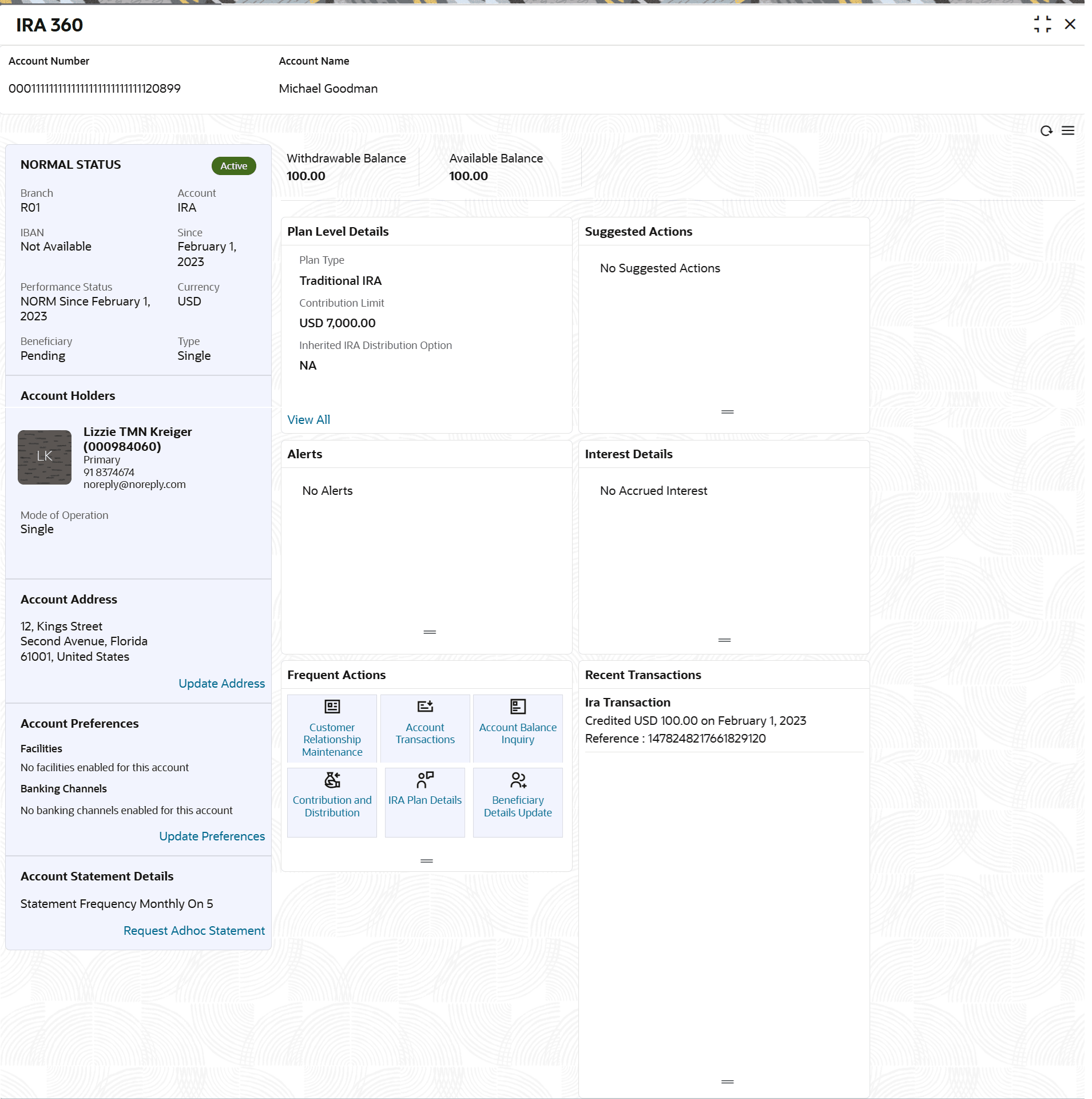Close the IRA 360 screen

(1070, 24)
